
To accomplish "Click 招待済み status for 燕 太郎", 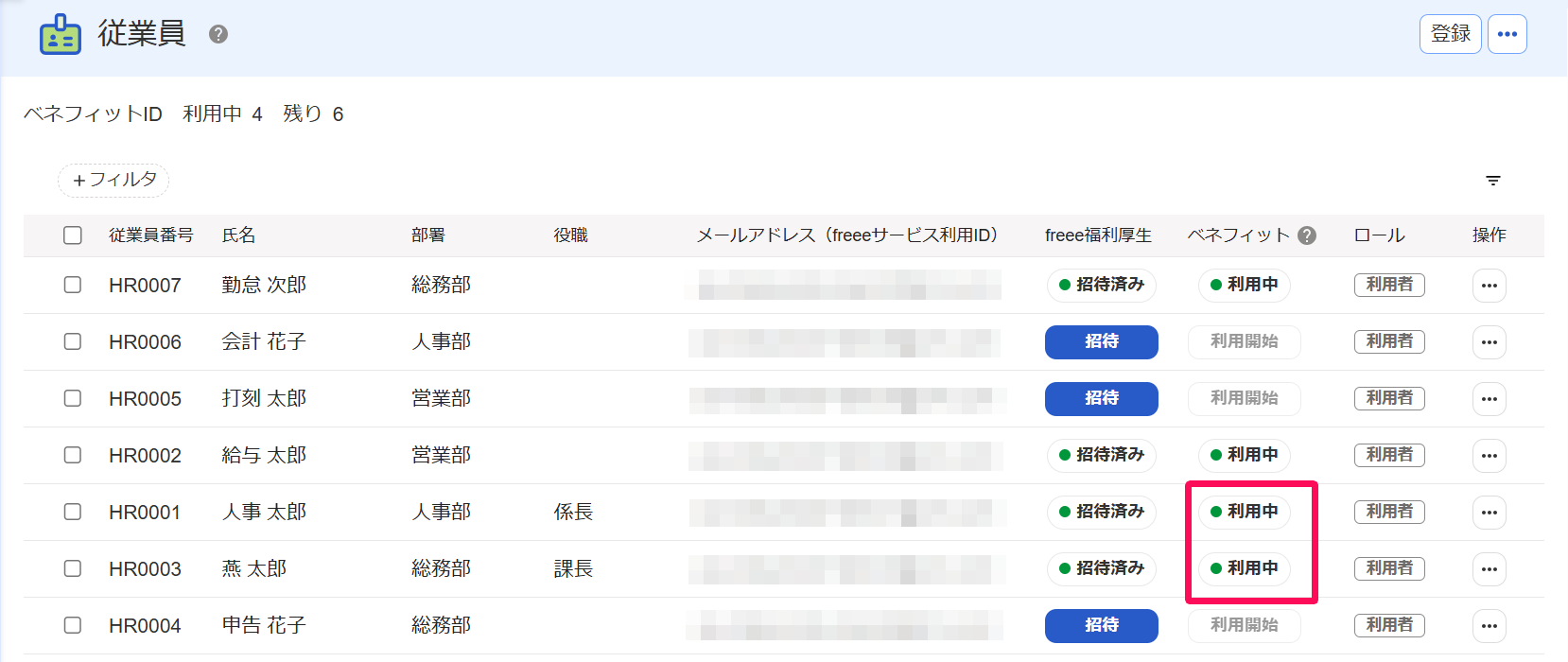I will tap(1102, 568).
